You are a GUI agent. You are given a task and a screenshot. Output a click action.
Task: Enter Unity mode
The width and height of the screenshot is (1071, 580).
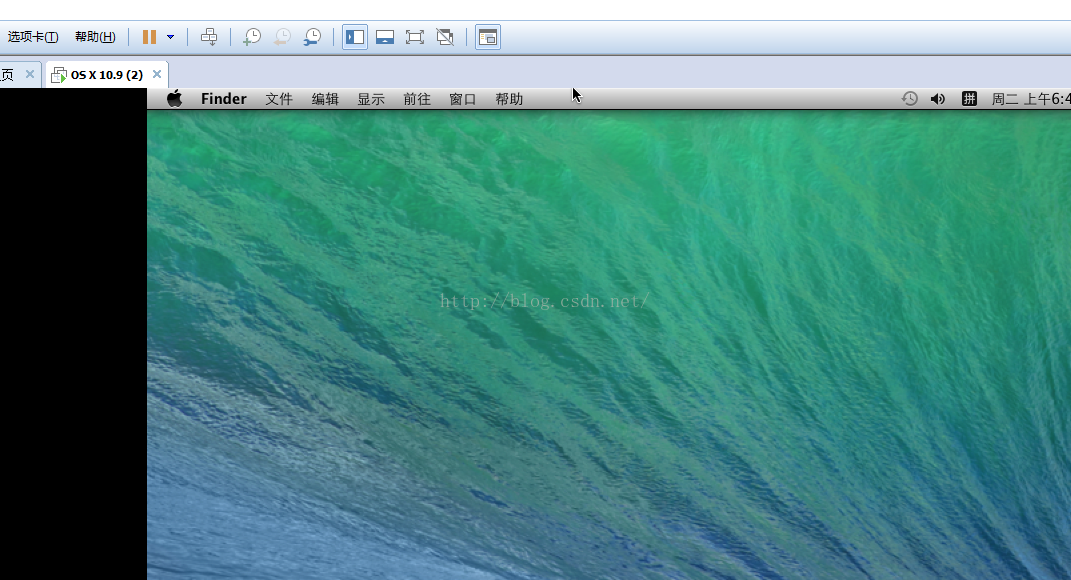click(445, 37)
